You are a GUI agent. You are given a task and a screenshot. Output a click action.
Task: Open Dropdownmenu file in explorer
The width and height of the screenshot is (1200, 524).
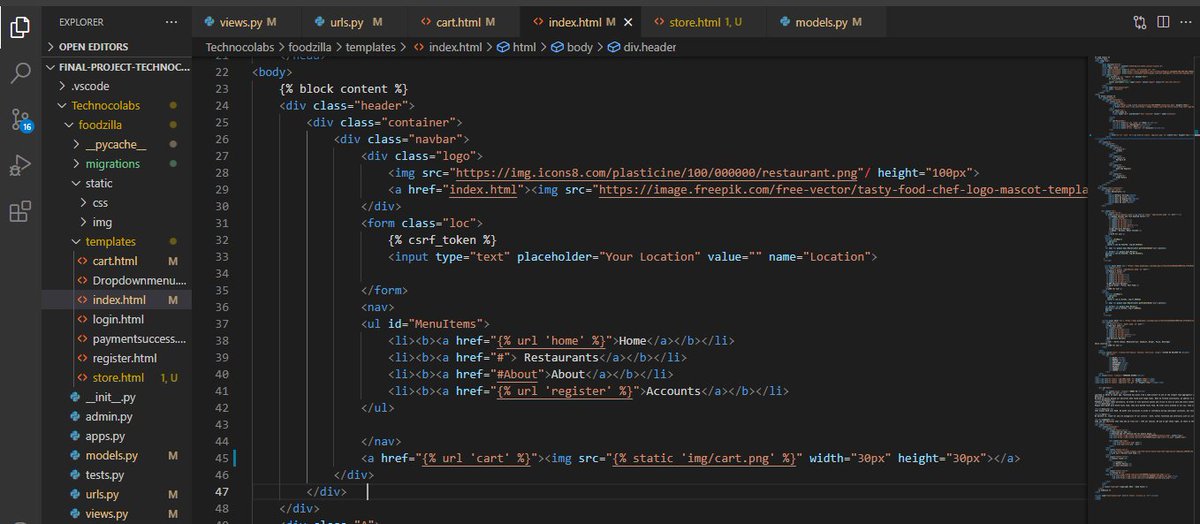pyautogui.click(x=117, y=281)
